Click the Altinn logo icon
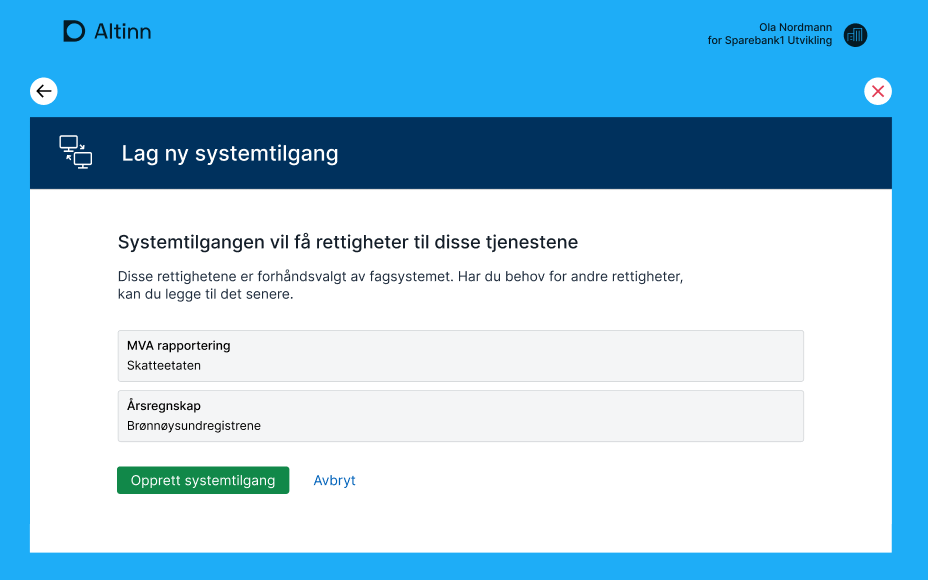928x580 pixels. click(74, 32)
